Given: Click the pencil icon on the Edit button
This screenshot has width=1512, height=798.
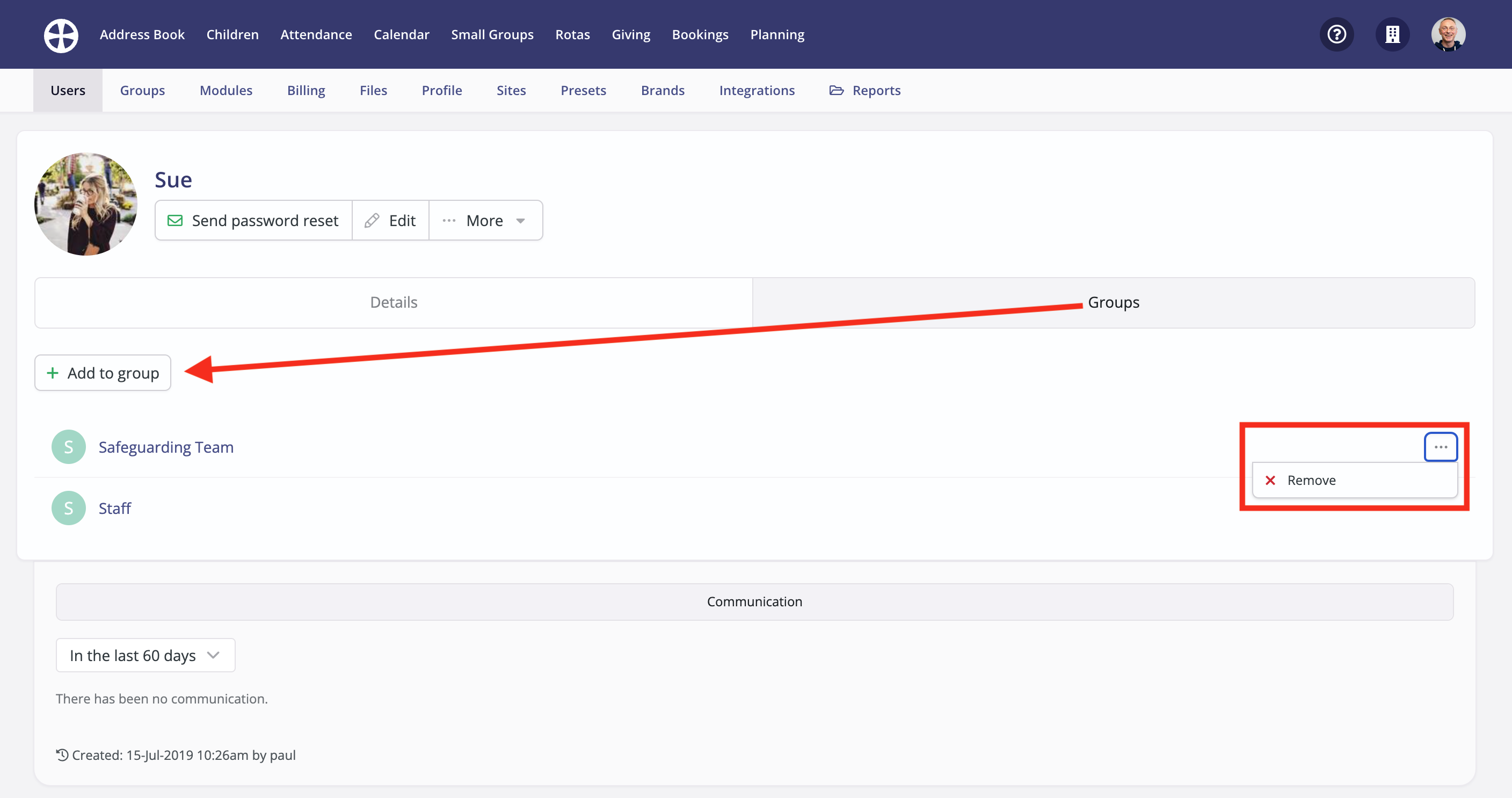Looking at the screenshot, I should click(372, 220).
